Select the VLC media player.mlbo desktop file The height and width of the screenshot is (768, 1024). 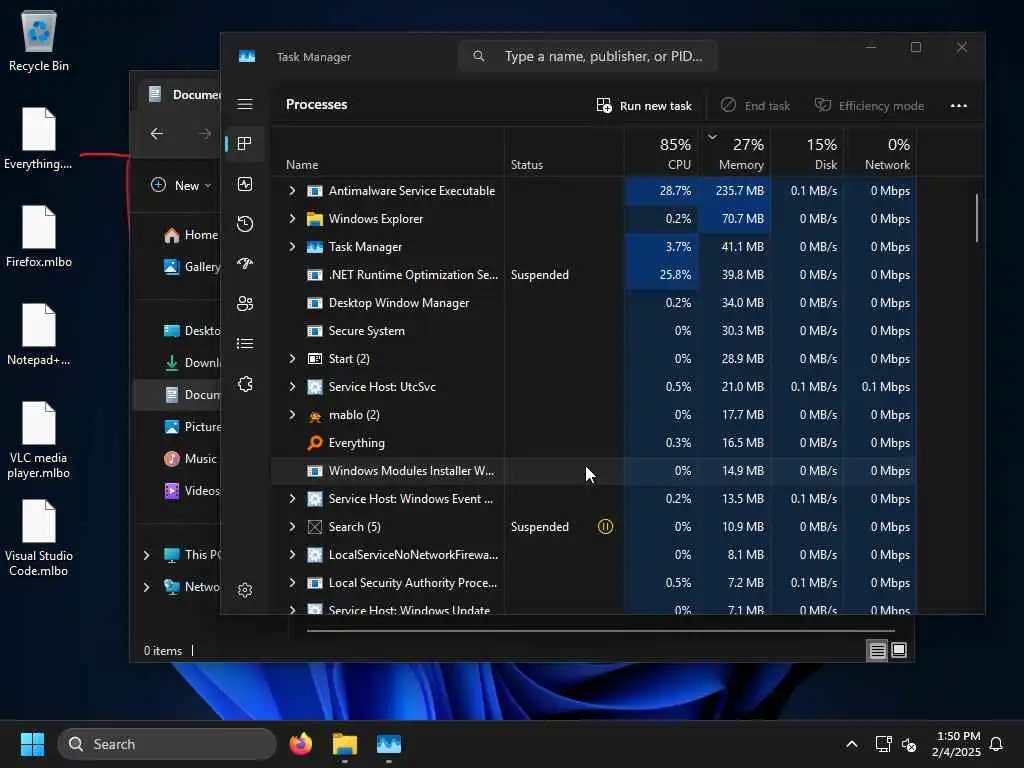39,440
